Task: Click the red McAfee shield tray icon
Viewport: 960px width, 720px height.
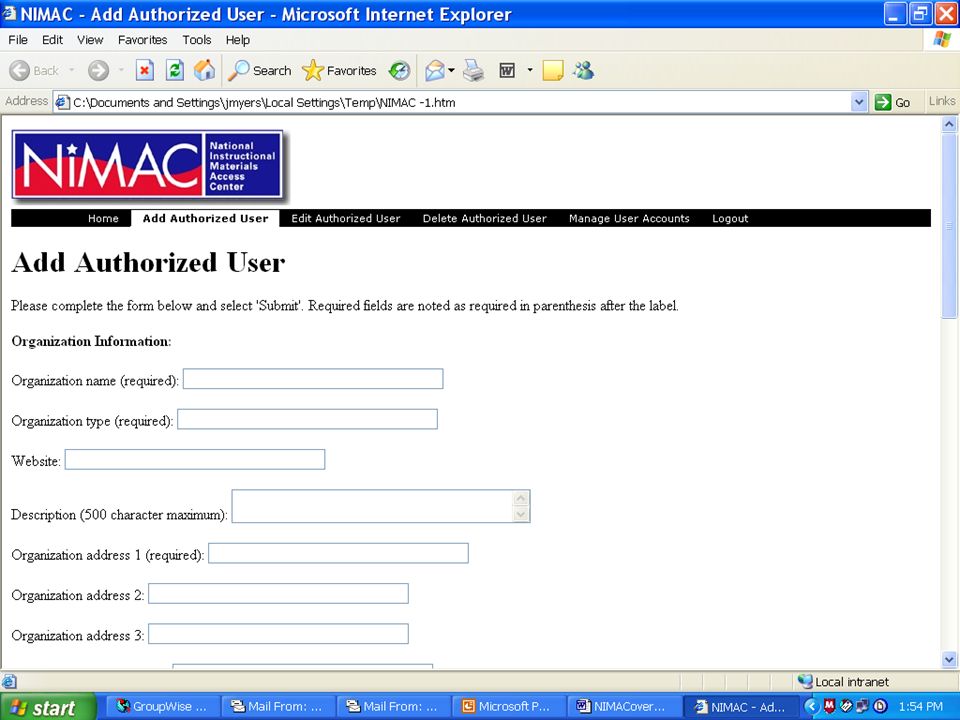Action: point(830,706)
